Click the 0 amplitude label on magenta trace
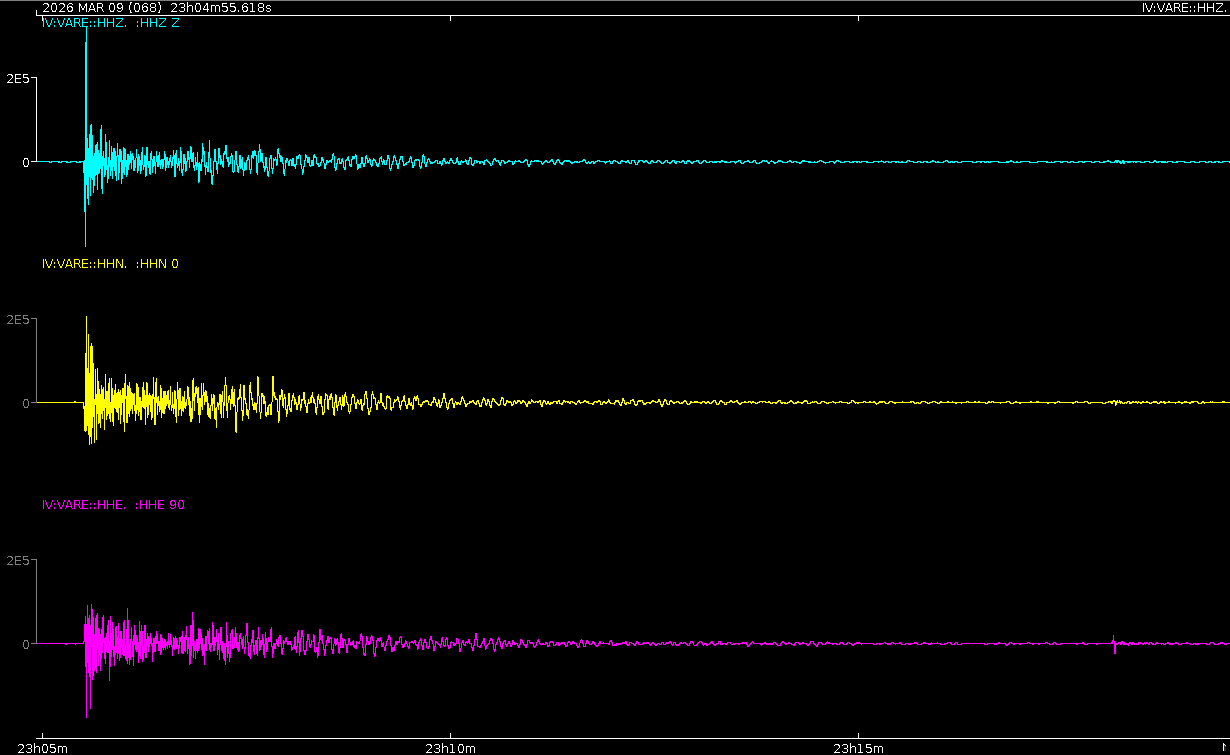This screenshot has height=755, width=1230. pos(26,645)
